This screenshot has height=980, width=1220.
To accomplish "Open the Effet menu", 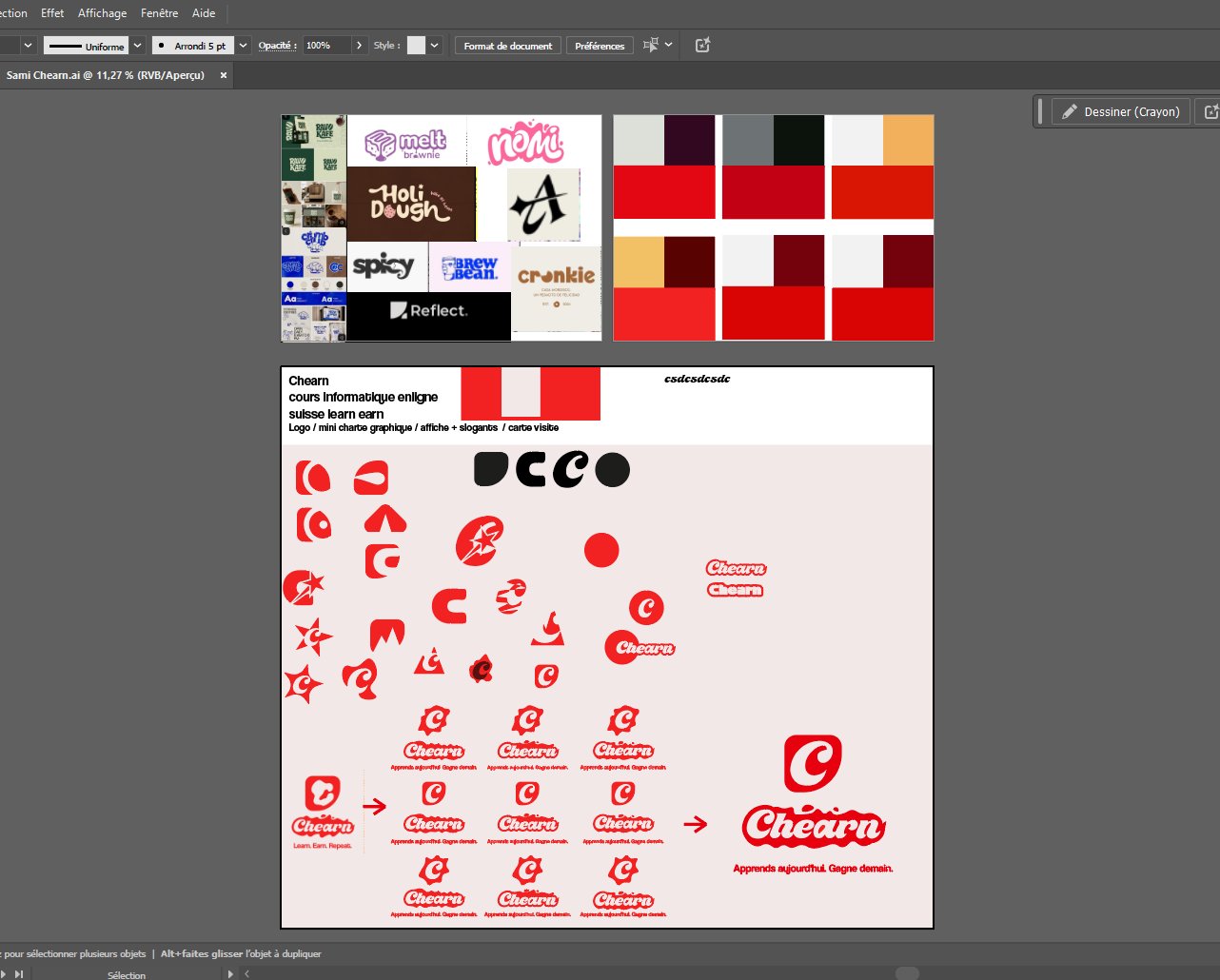I will (x=52, y=13).
